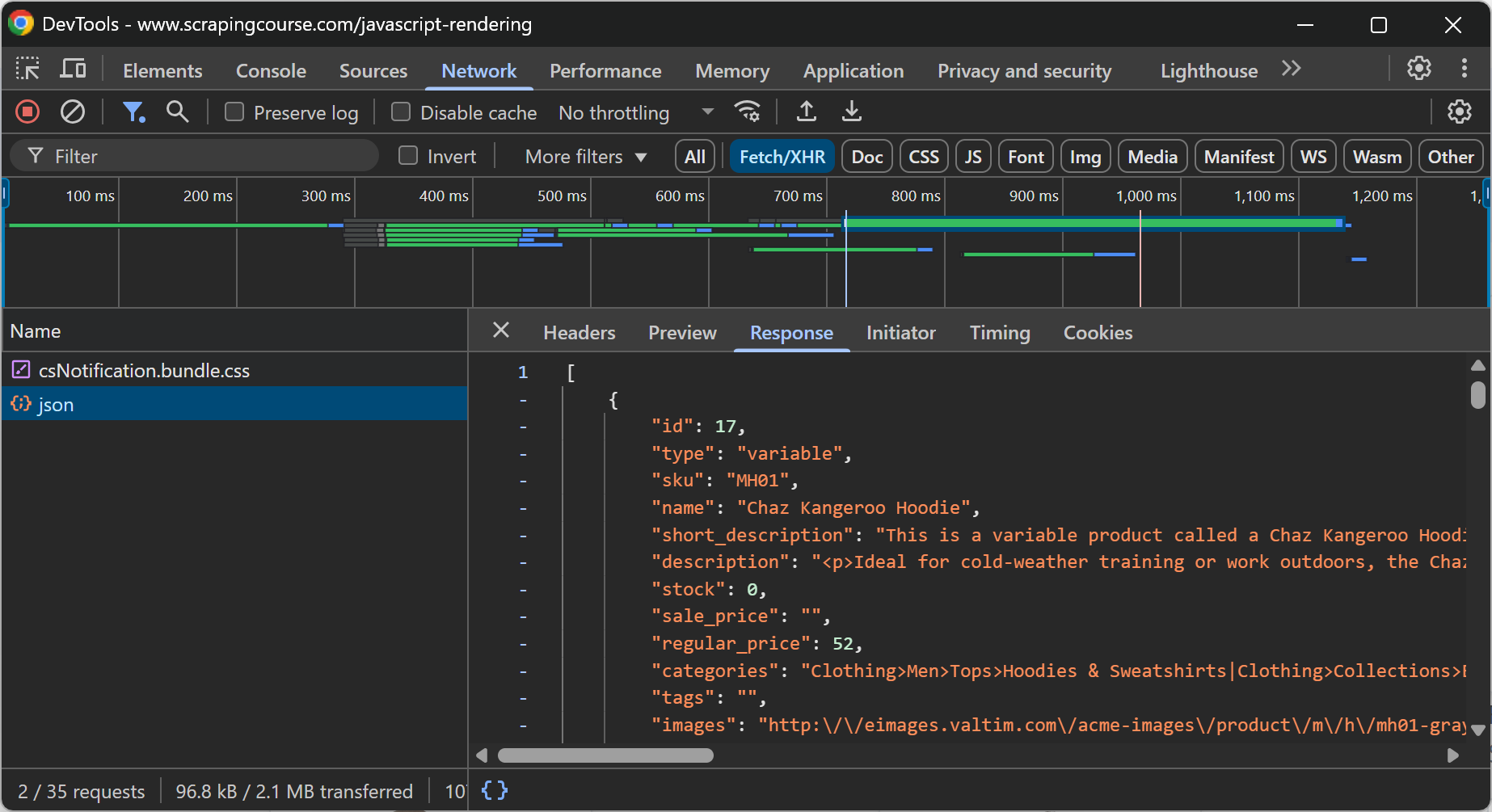Open the No throttling dropdown
The image size is (1492, 812).
coord(636,112)
